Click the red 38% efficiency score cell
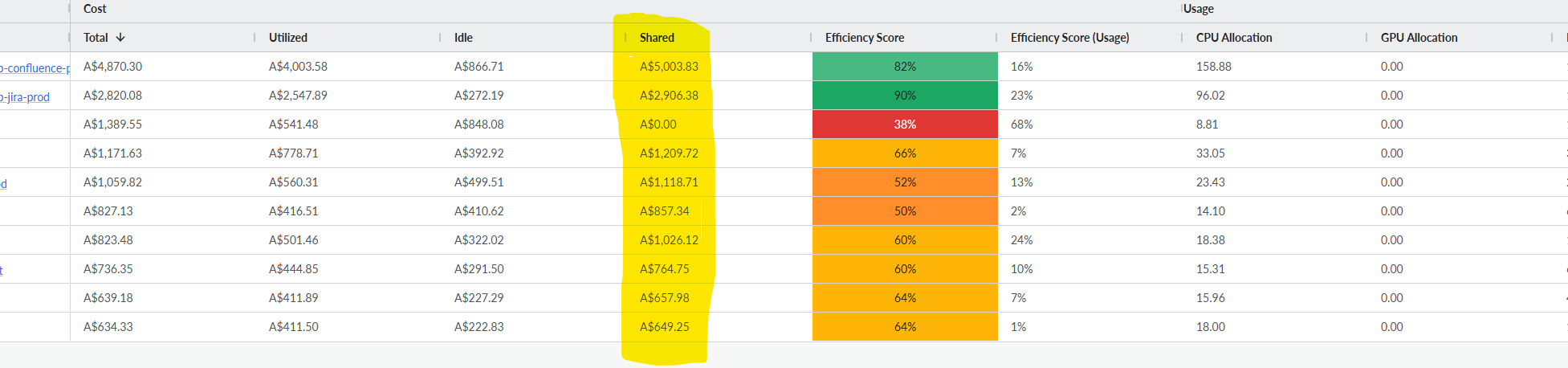Image resolution: width=1568 pixels, height=368 pixels. tap(905, 125)
